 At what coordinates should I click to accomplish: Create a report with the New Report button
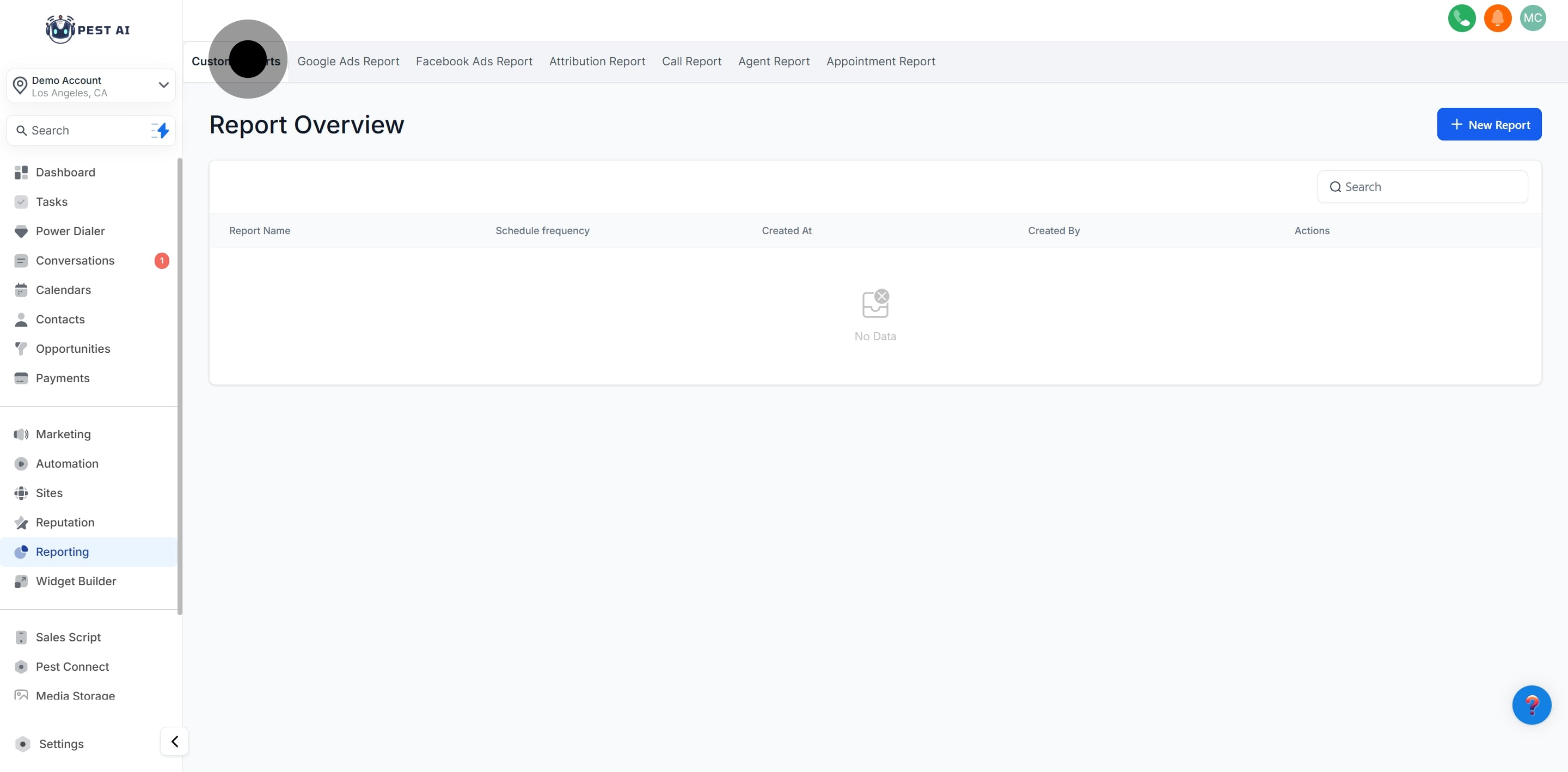click(1490, 124)
